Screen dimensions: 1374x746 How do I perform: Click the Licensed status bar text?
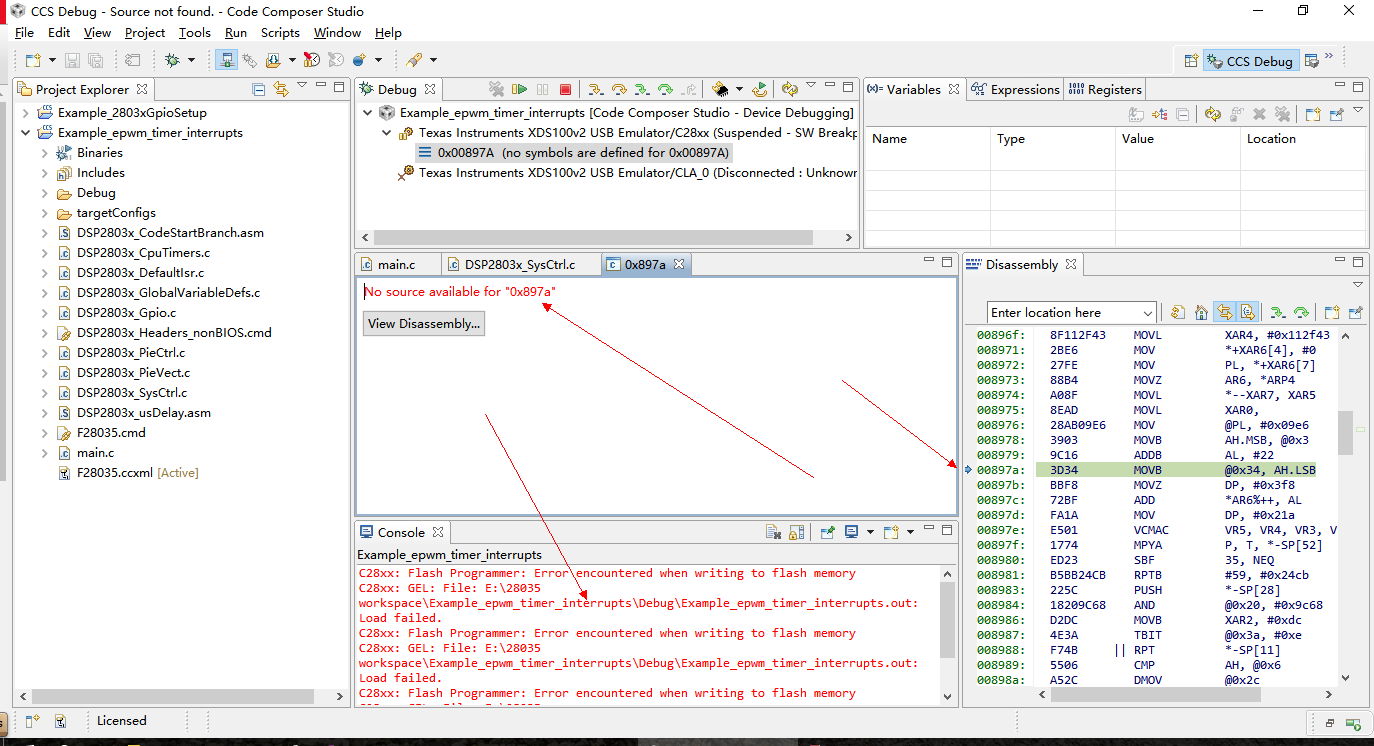click(x=122, y=720)
